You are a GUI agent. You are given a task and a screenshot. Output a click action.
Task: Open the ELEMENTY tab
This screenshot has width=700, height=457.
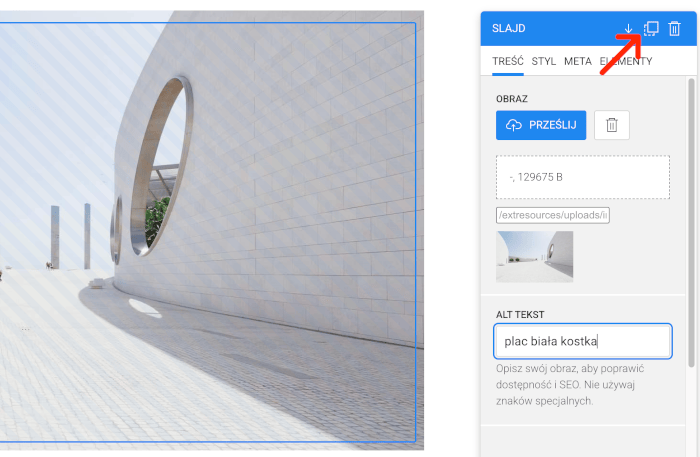[x=626, y=61]
